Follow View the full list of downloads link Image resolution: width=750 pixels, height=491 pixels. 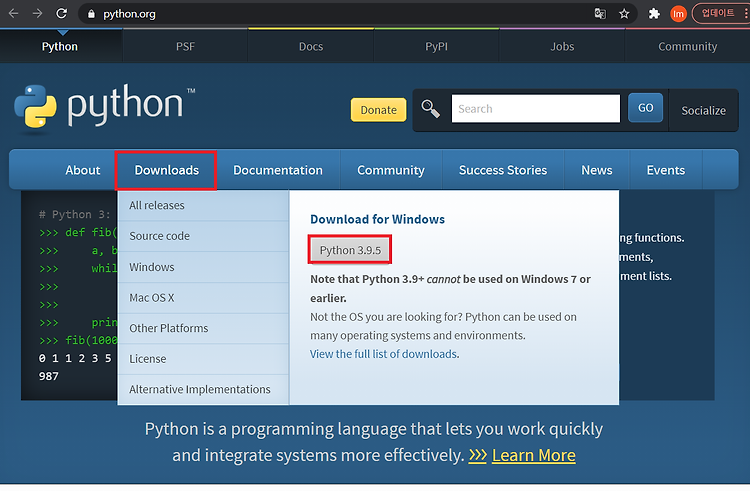coord(384,354)
